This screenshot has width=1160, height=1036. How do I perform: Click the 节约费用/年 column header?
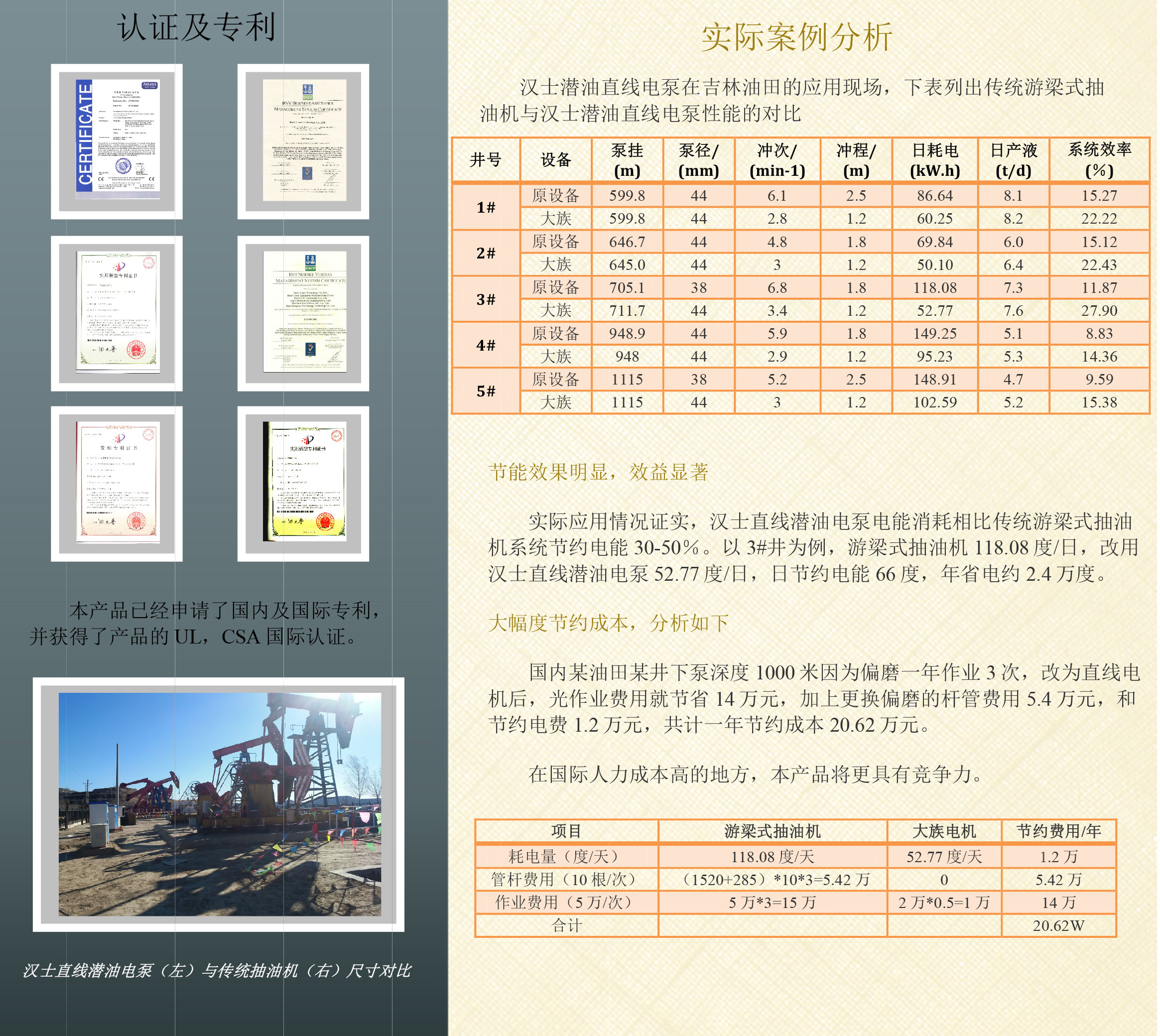[1059, 831]
